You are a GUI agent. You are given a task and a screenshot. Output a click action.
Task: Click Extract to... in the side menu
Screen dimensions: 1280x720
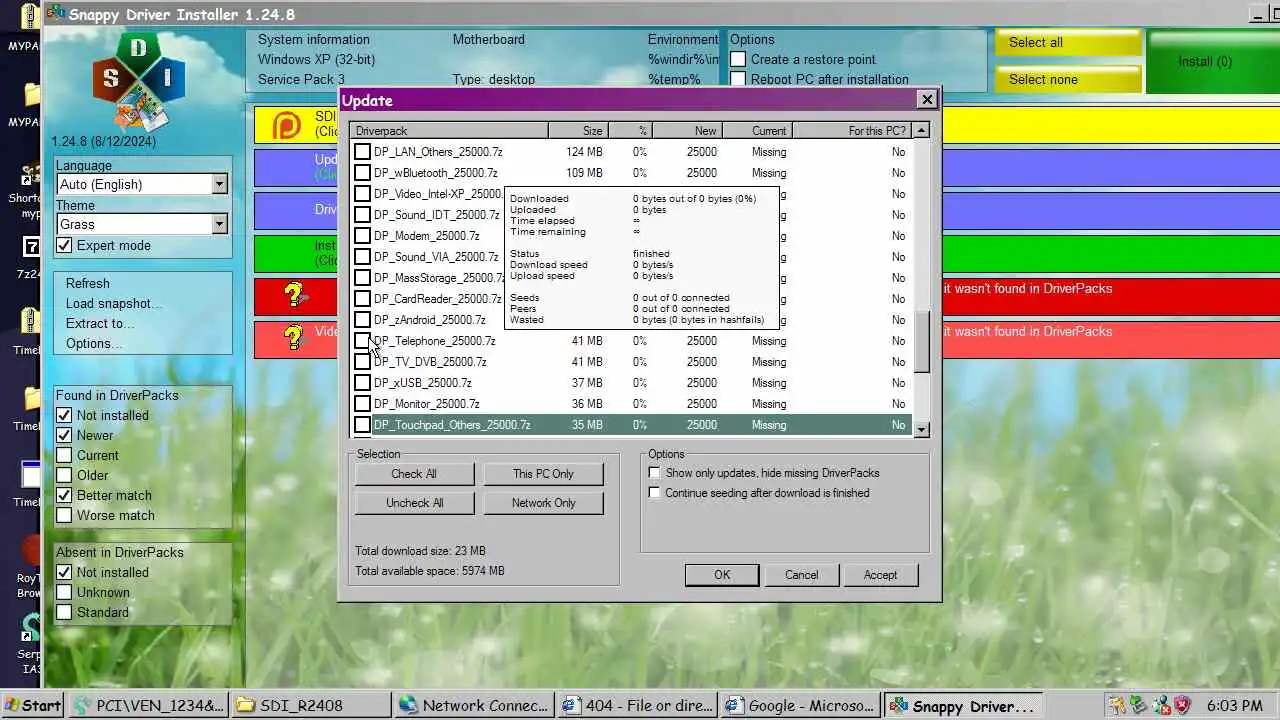tap(100, 323)
